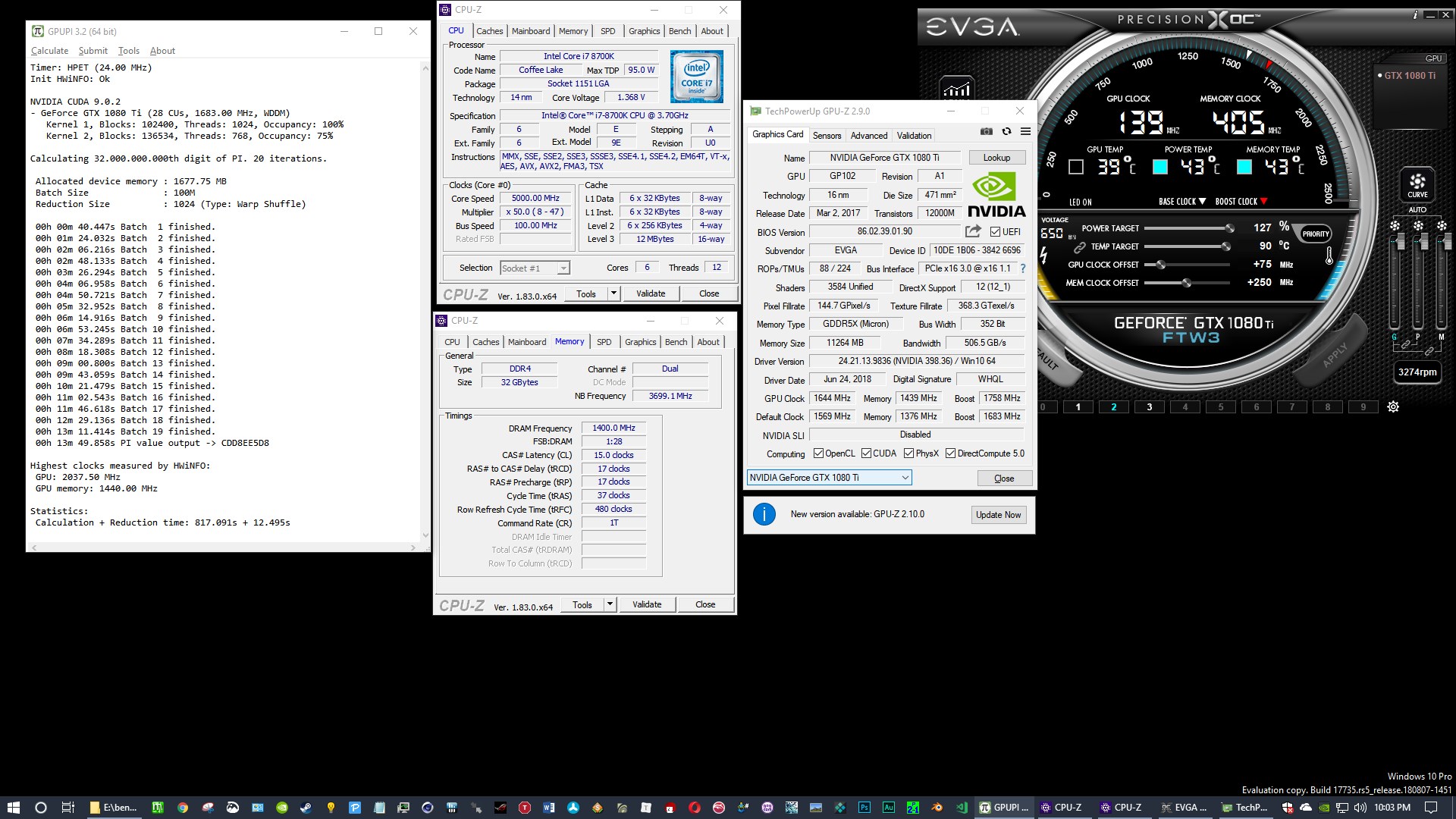Click the TEMP TARGET slider handle
Screen dimensions: 1456x819
tap(1225, 246)
